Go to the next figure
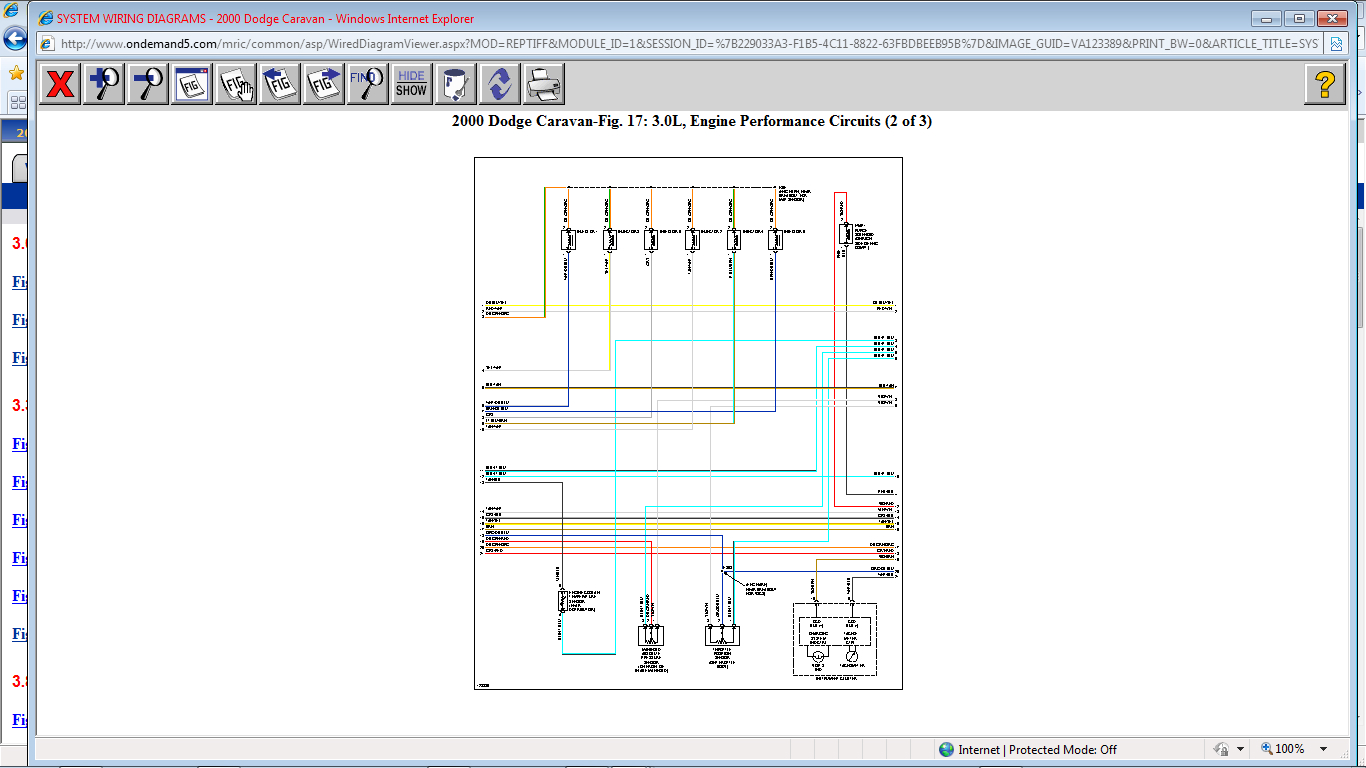Screen dimensions: 1366x768 tap(324, 84)
